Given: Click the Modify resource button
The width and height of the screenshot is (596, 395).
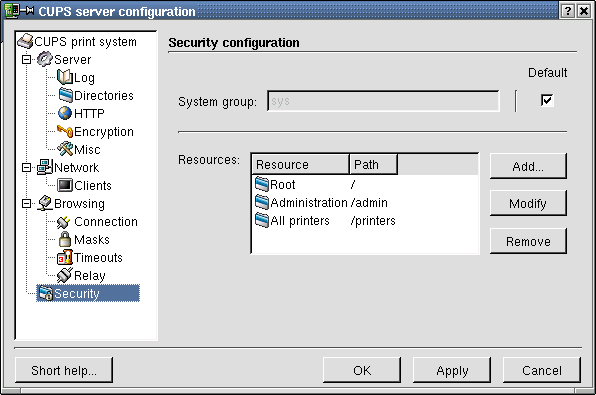Looking at the screenshot, I should pyautogui.click(x=528, y=203).
